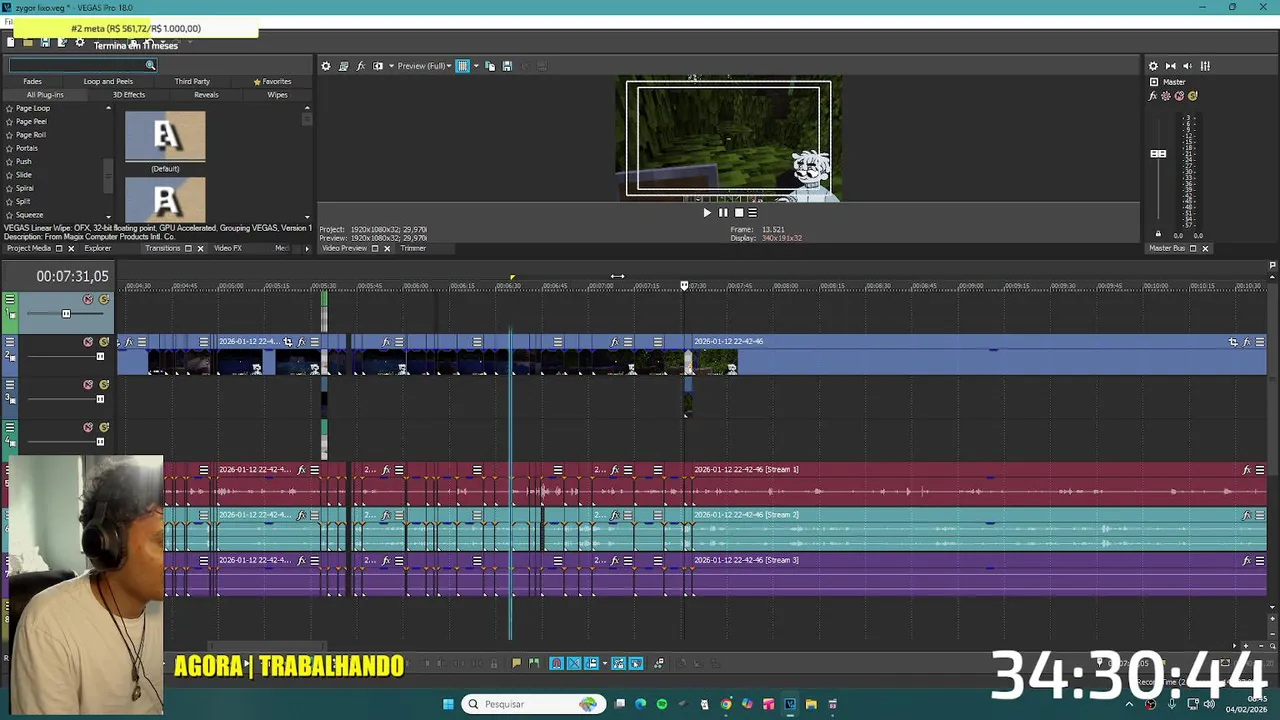Open the mixing console icon

[1205, 66]
